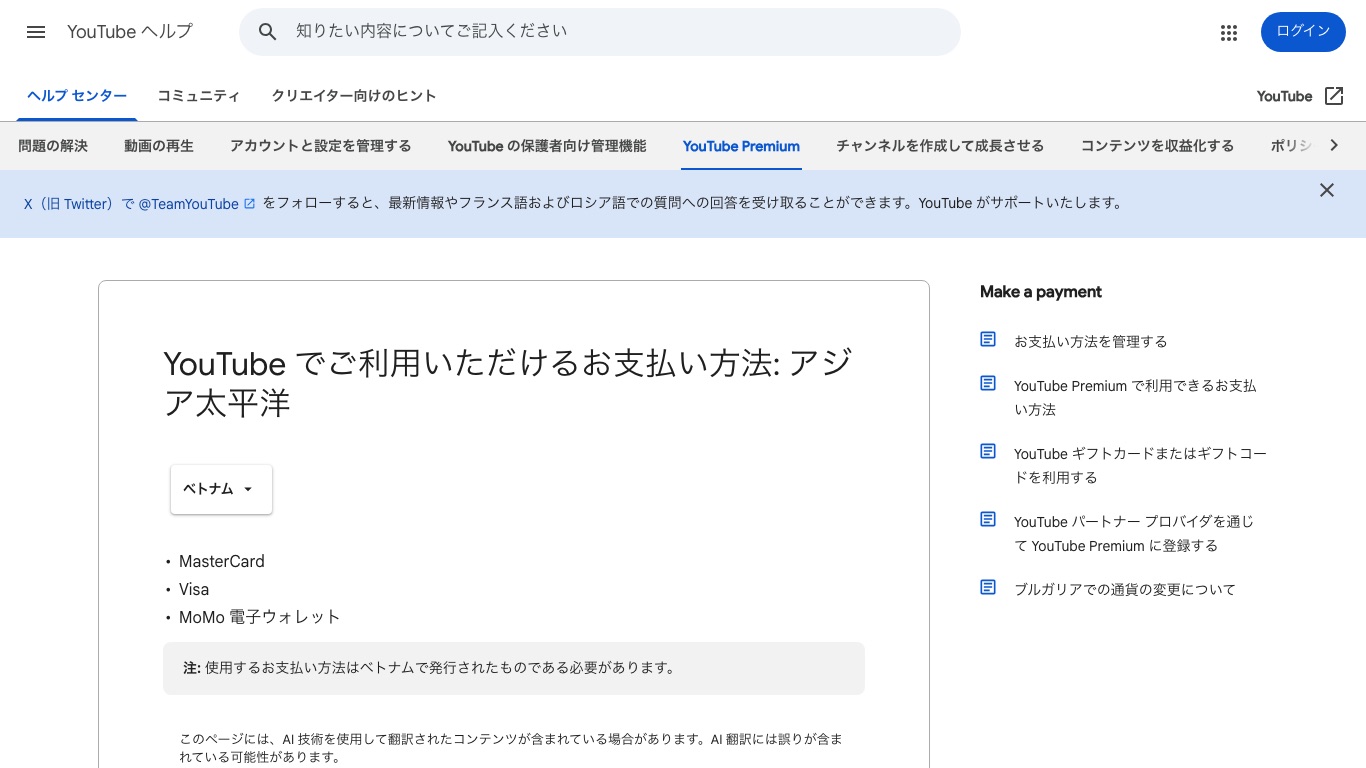Viewport: 1366px width, 768px height.
Task: Click the article title YouTube でご利用いただけるお支払い方法
Action: click(x=507, y=382)
